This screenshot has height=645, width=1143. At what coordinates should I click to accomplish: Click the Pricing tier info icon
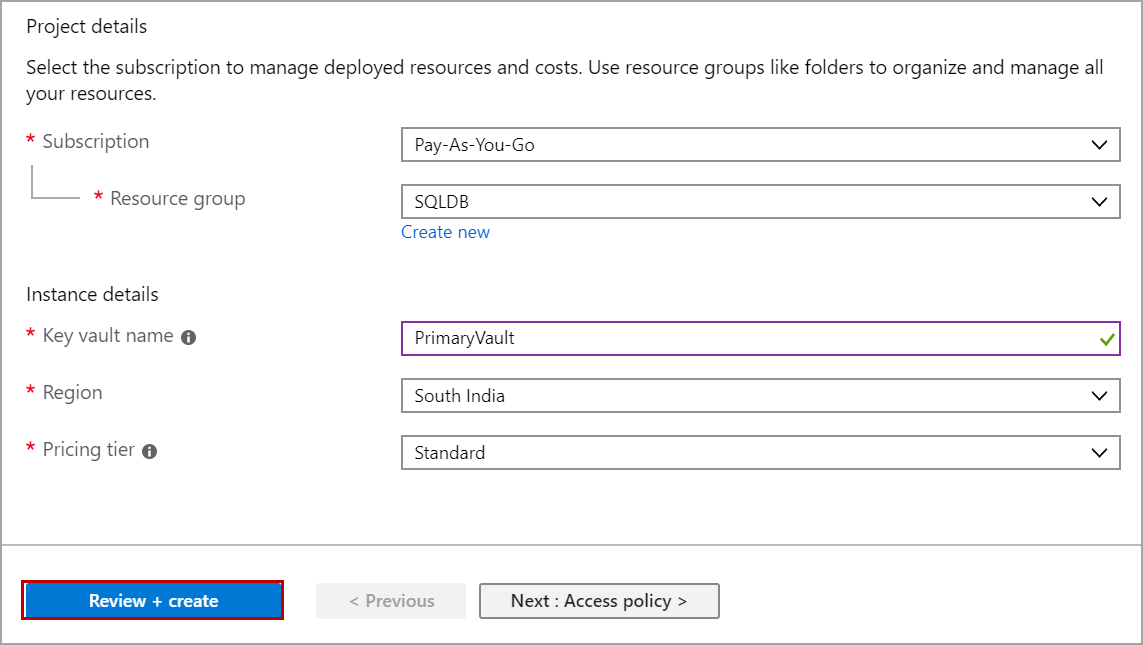pyautogui.click(x=149, y=451)
